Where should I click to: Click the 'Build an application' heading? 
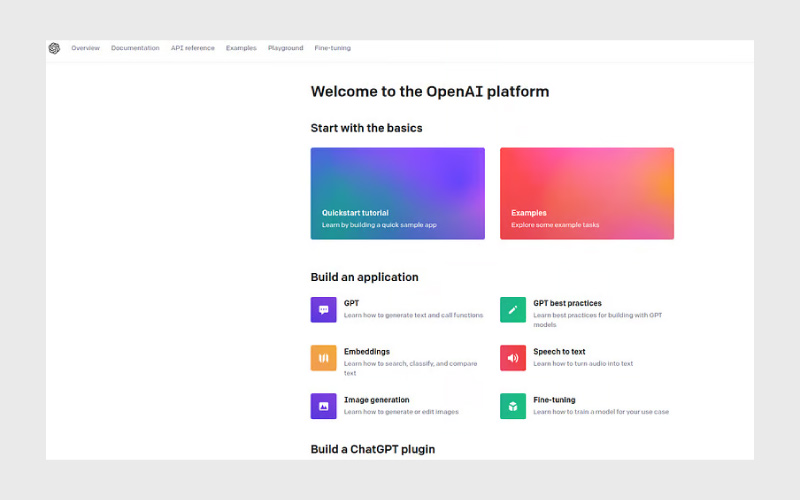click(364, 277)
